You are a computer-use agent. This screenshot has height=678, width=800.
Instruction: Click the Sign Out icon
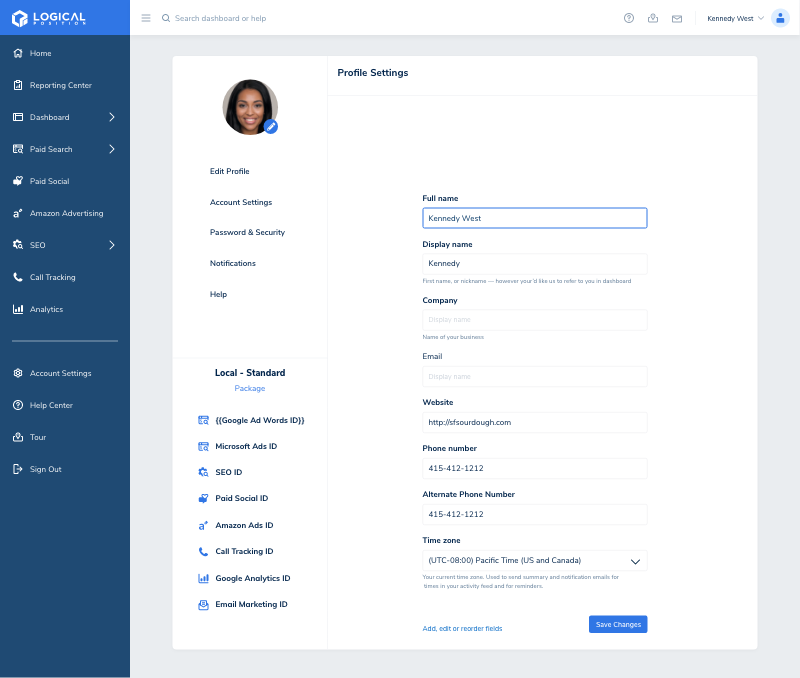(18, 469)
